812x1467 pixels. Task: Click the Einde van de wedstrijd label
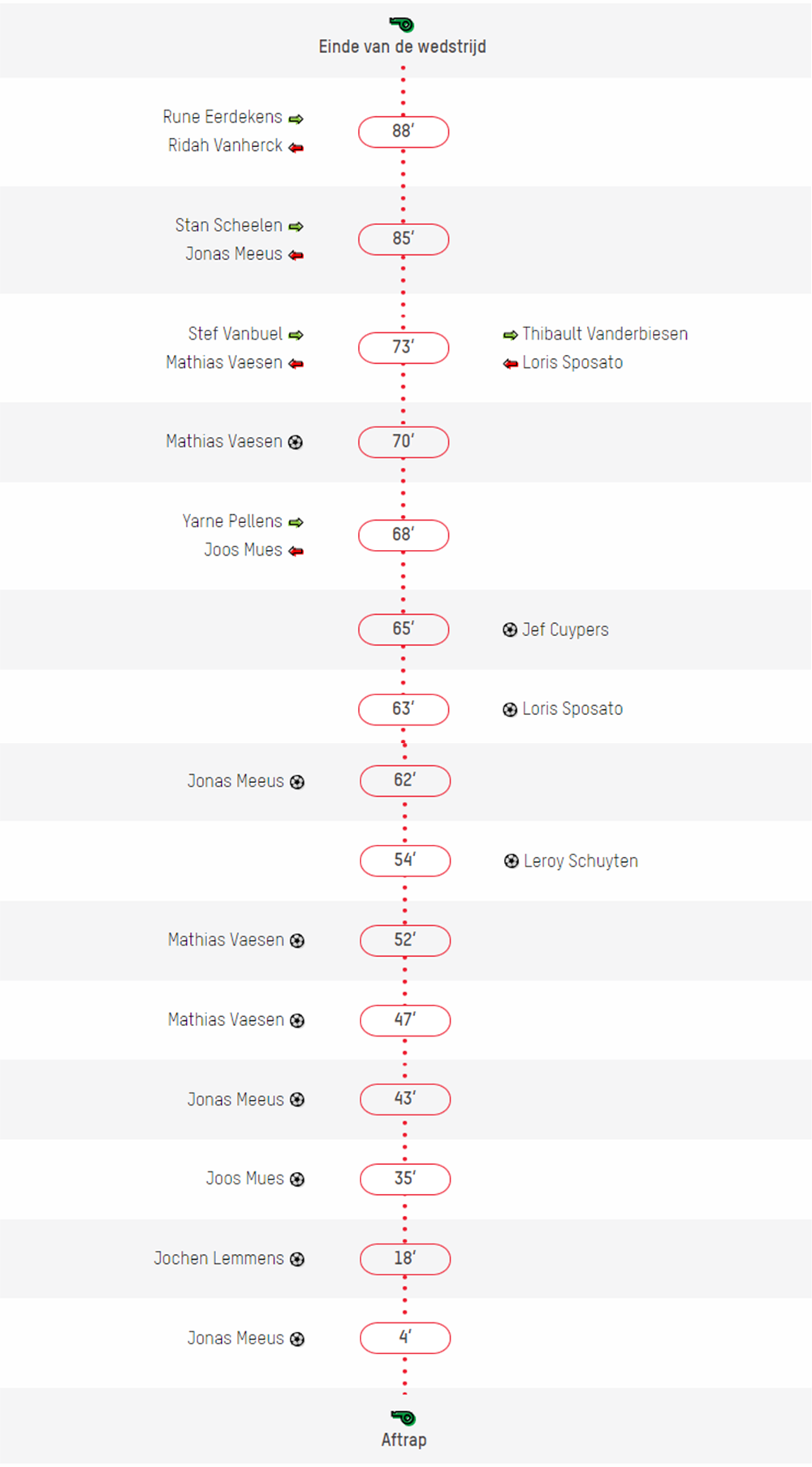(x=403, y=46)
